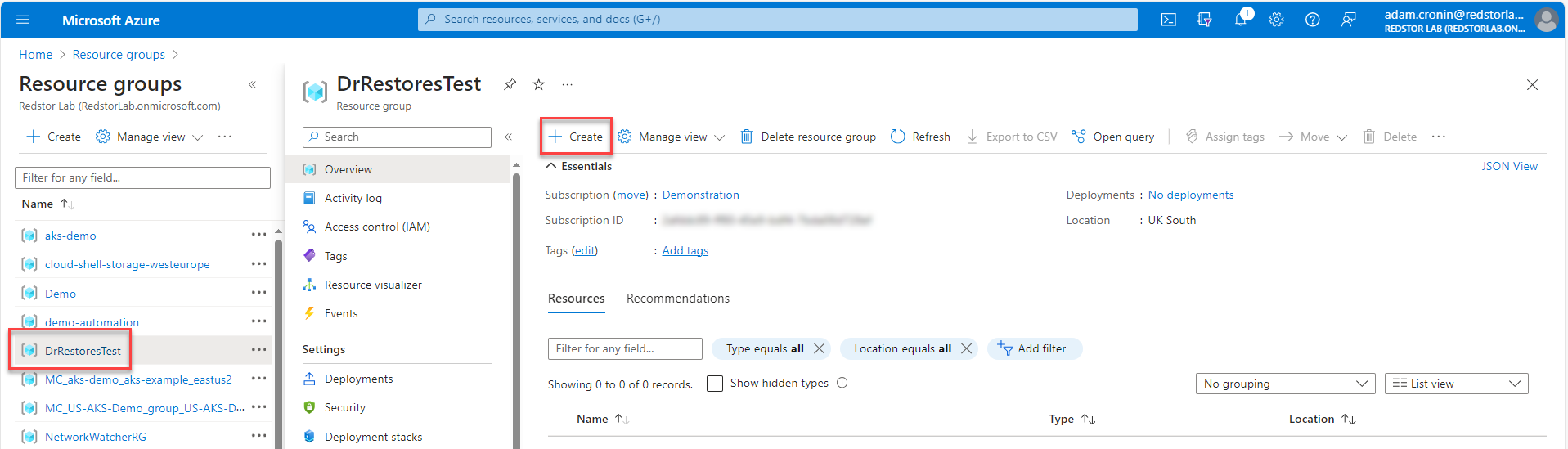1568x449 pixels.
Task: Expand Manage view dropdown in DrRestoresTest toolbar
Action: pos(672,137)
